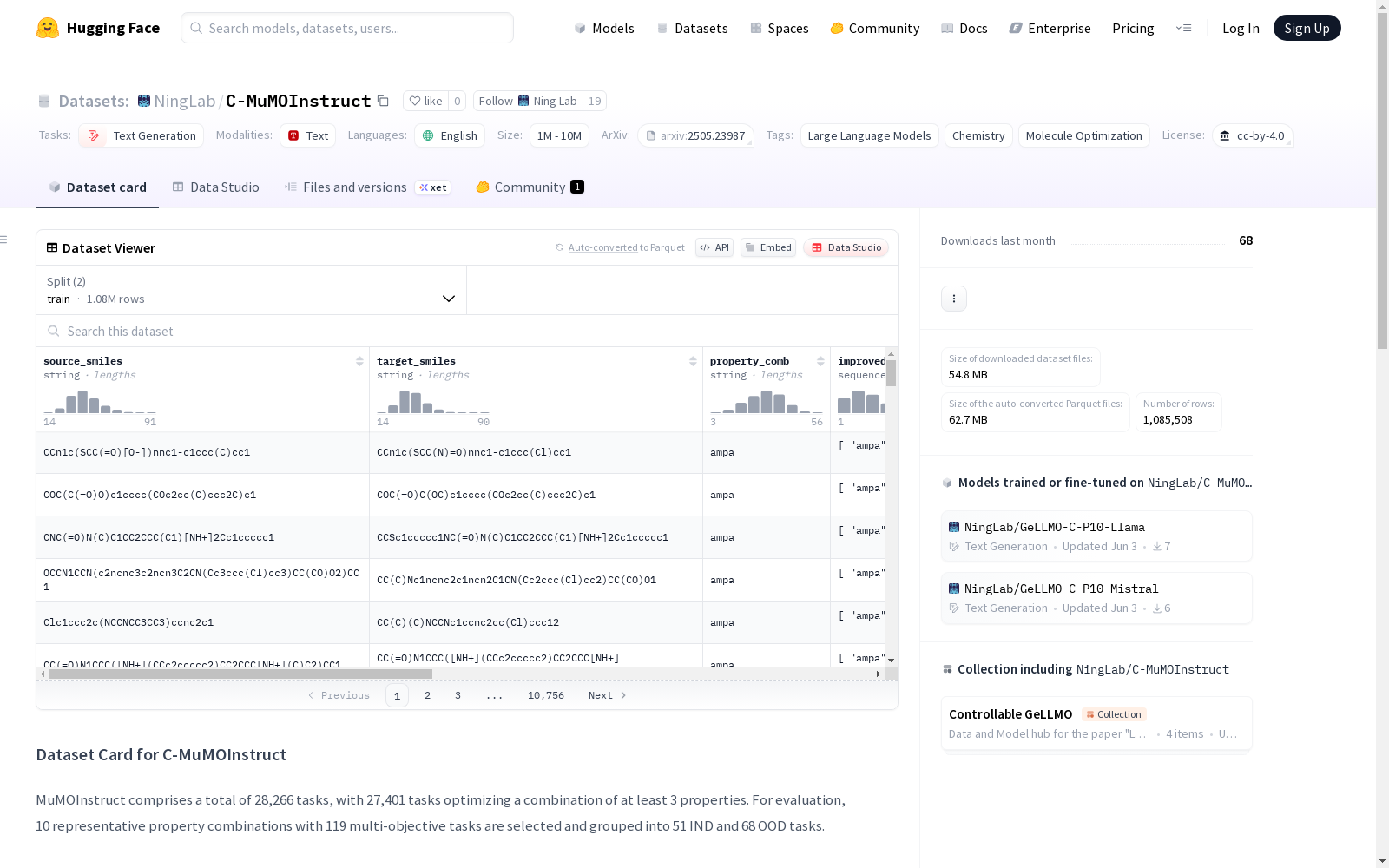Viewport: 1389px width, 868px height.
Task: Sort the target_smiles column
Action: click(x=693, y=361)
